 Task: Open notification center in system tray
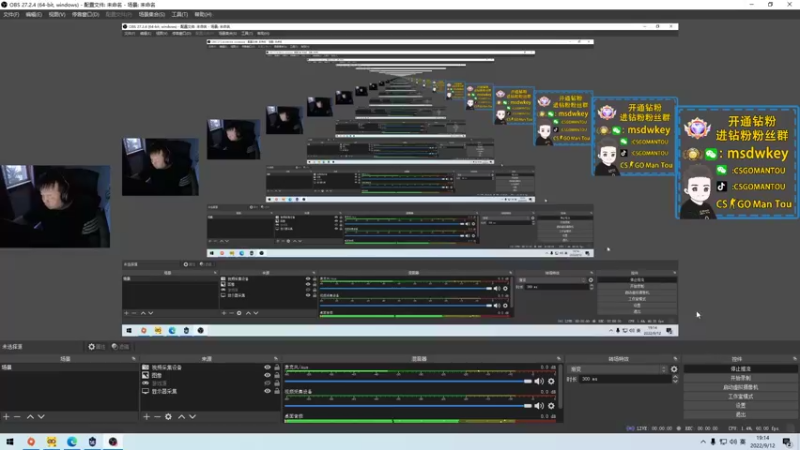tap(787, 442)
